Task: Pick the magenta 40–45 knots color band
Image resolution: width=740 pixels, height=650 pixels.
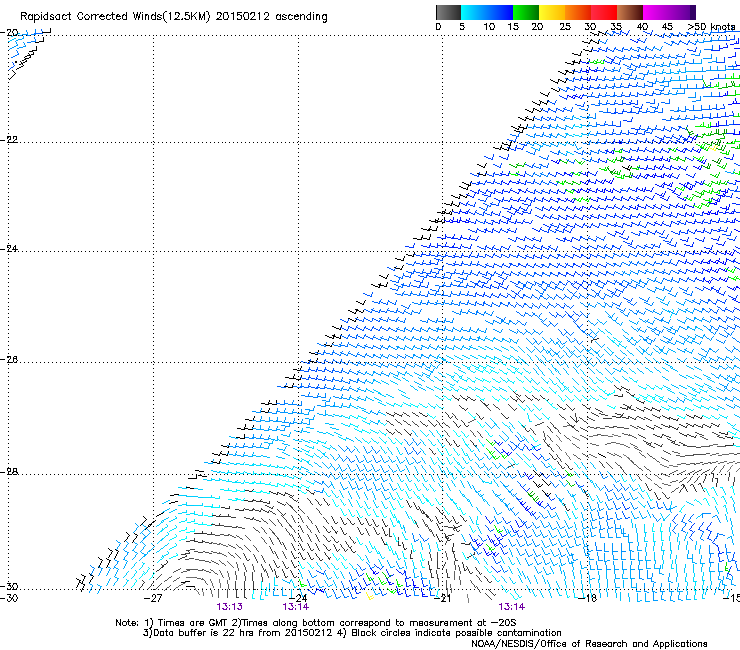Action: [656, 12]
